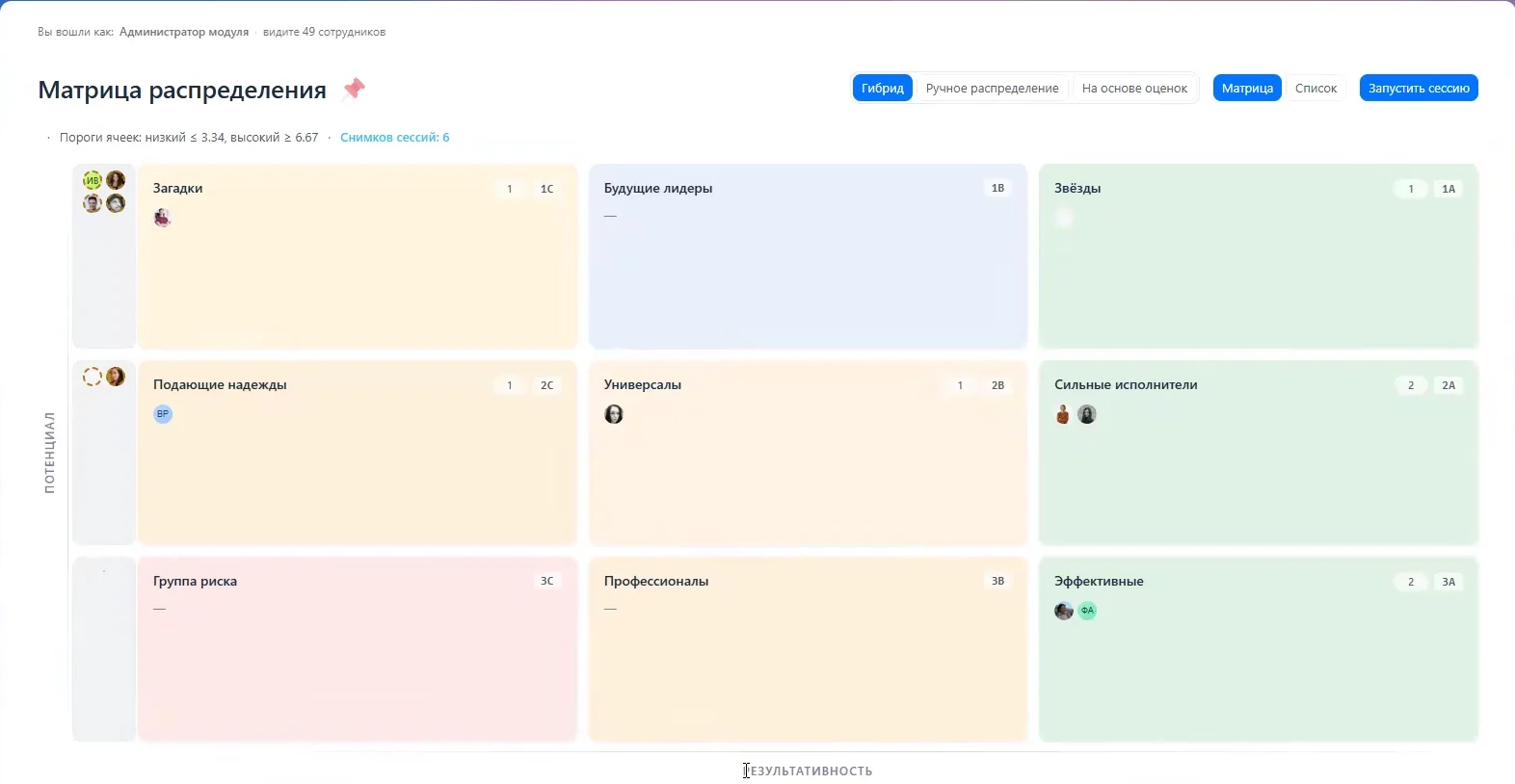Click the 2A badge in Сильные исполнители
This screenshot has height=784, width=1515.
pyautogui.click(x=1449, y=385)
